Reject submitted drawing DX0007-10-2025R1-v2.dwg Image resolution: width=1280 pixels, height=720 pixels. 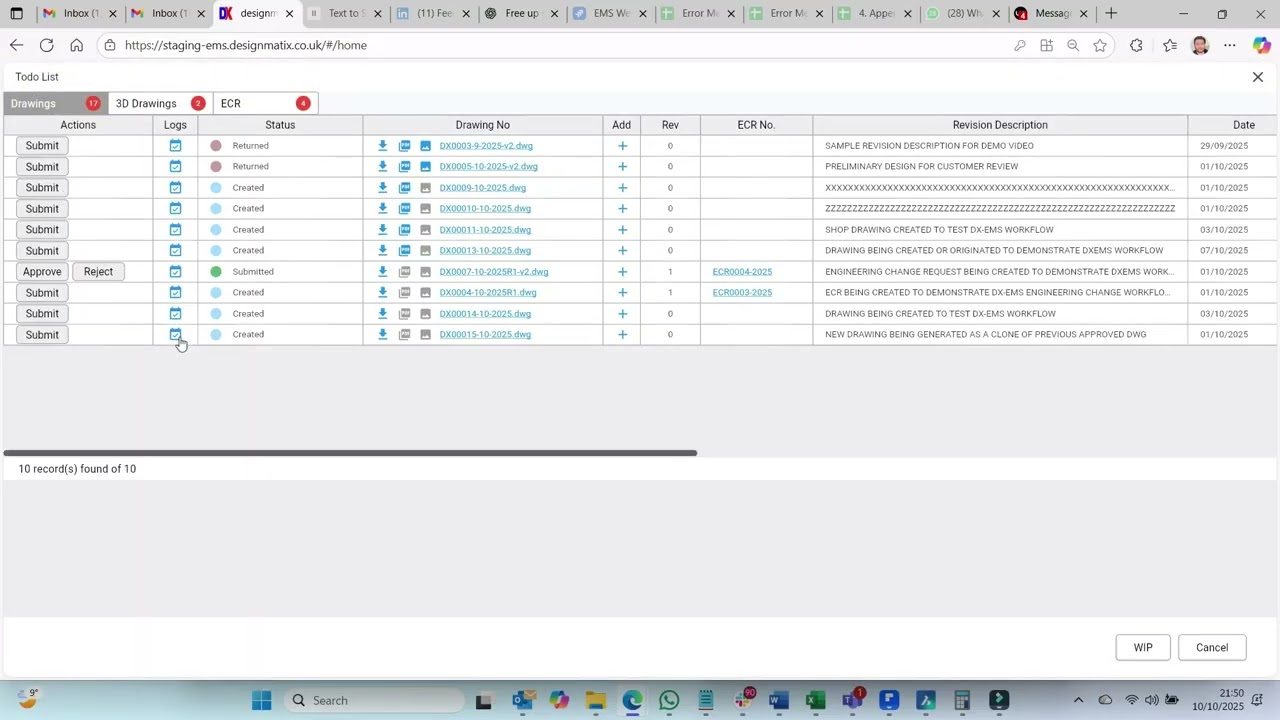[98, 272]
